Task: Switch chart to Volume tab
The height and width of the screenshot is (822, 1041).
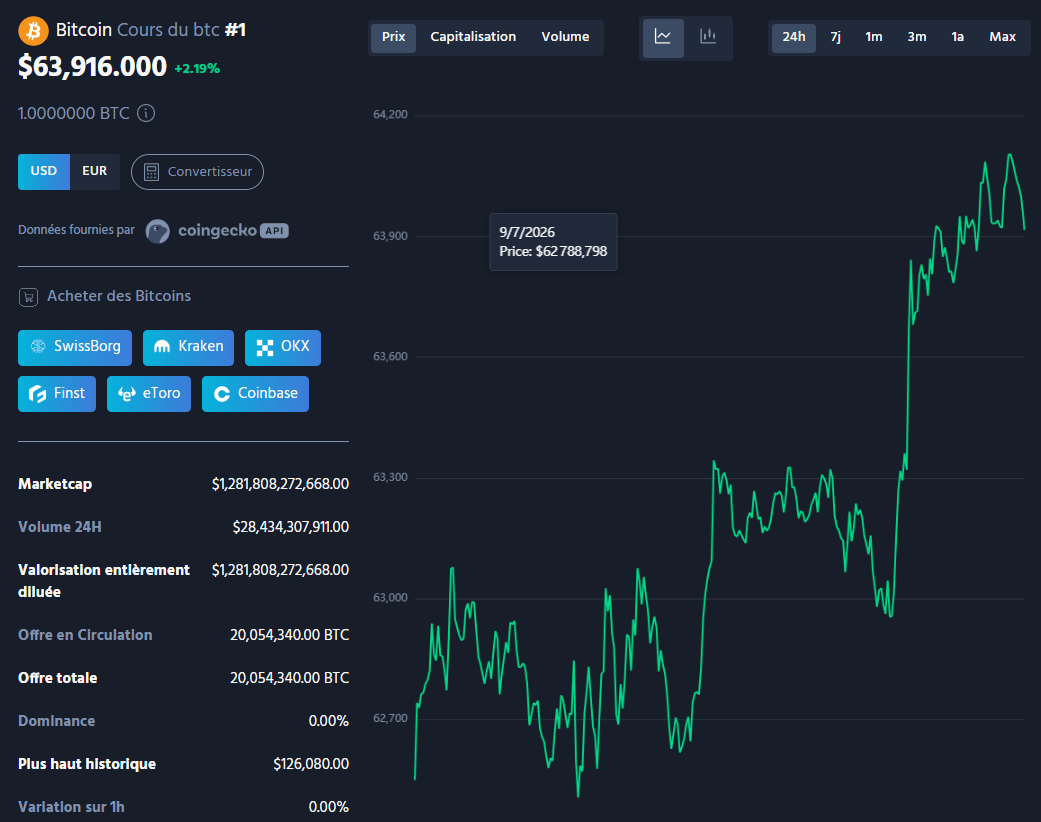Action: click(565, 37)
